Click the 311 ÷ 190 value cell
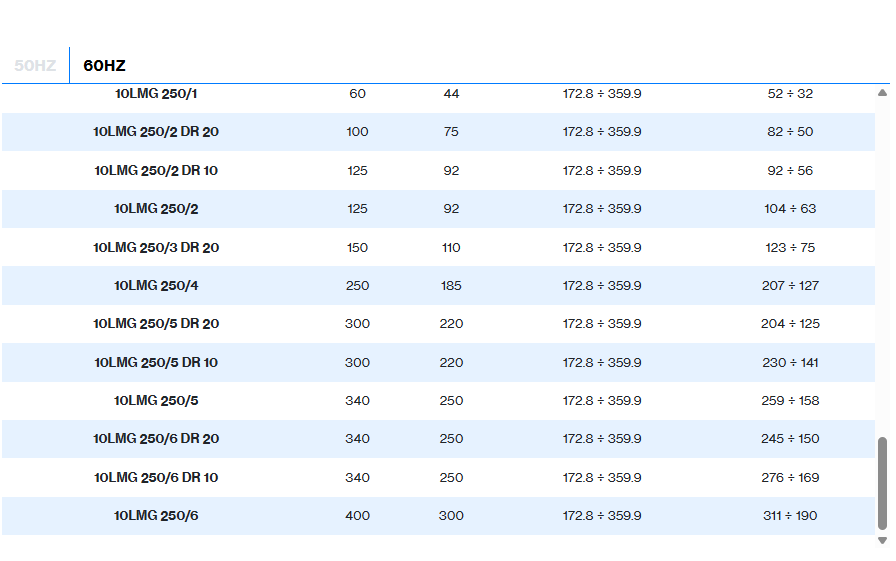This screenshot has width=896, height=561. pos(789,516)
